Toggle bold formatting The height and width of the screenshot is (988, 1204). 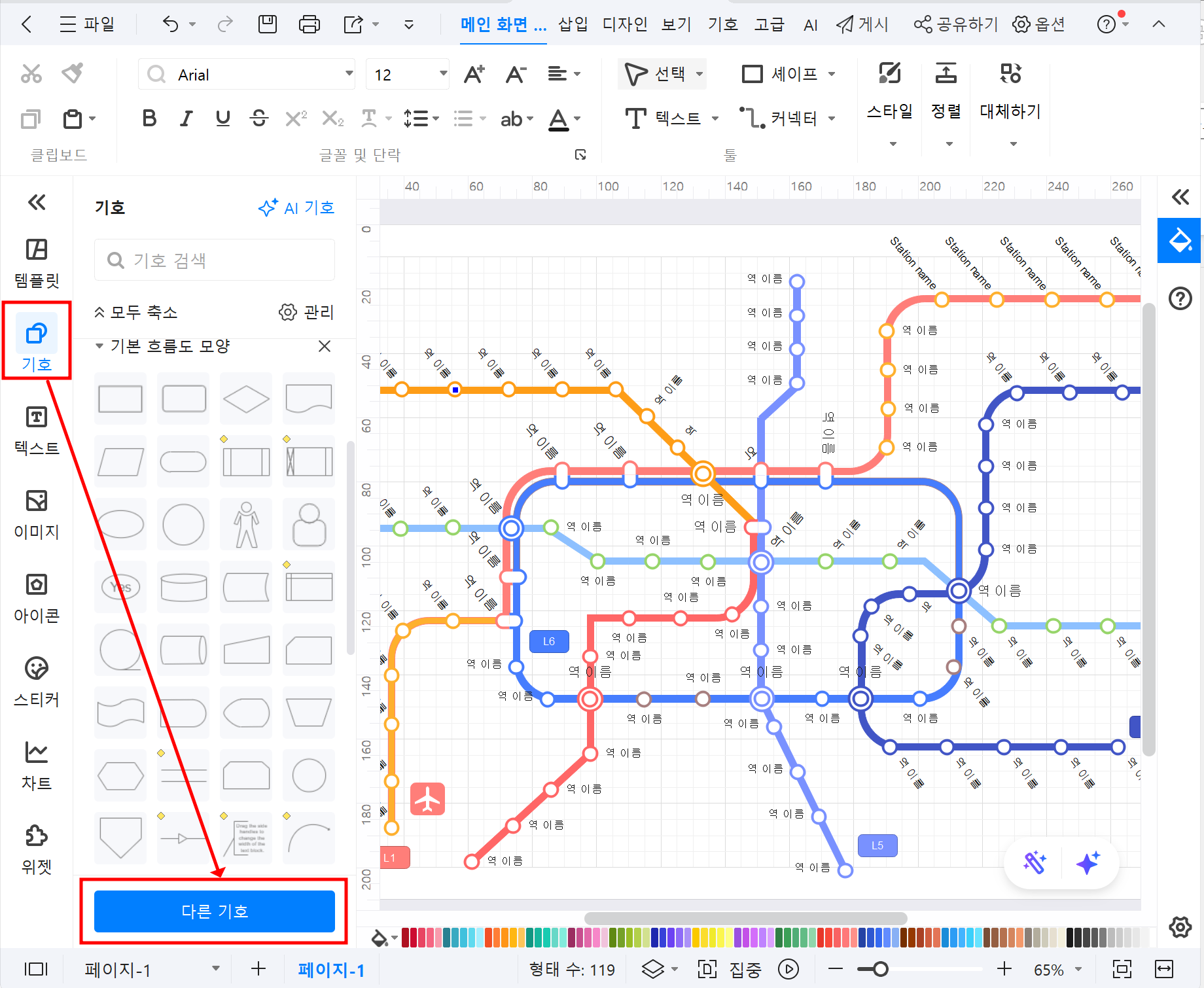pyautogui.click(x=149, y=118)
